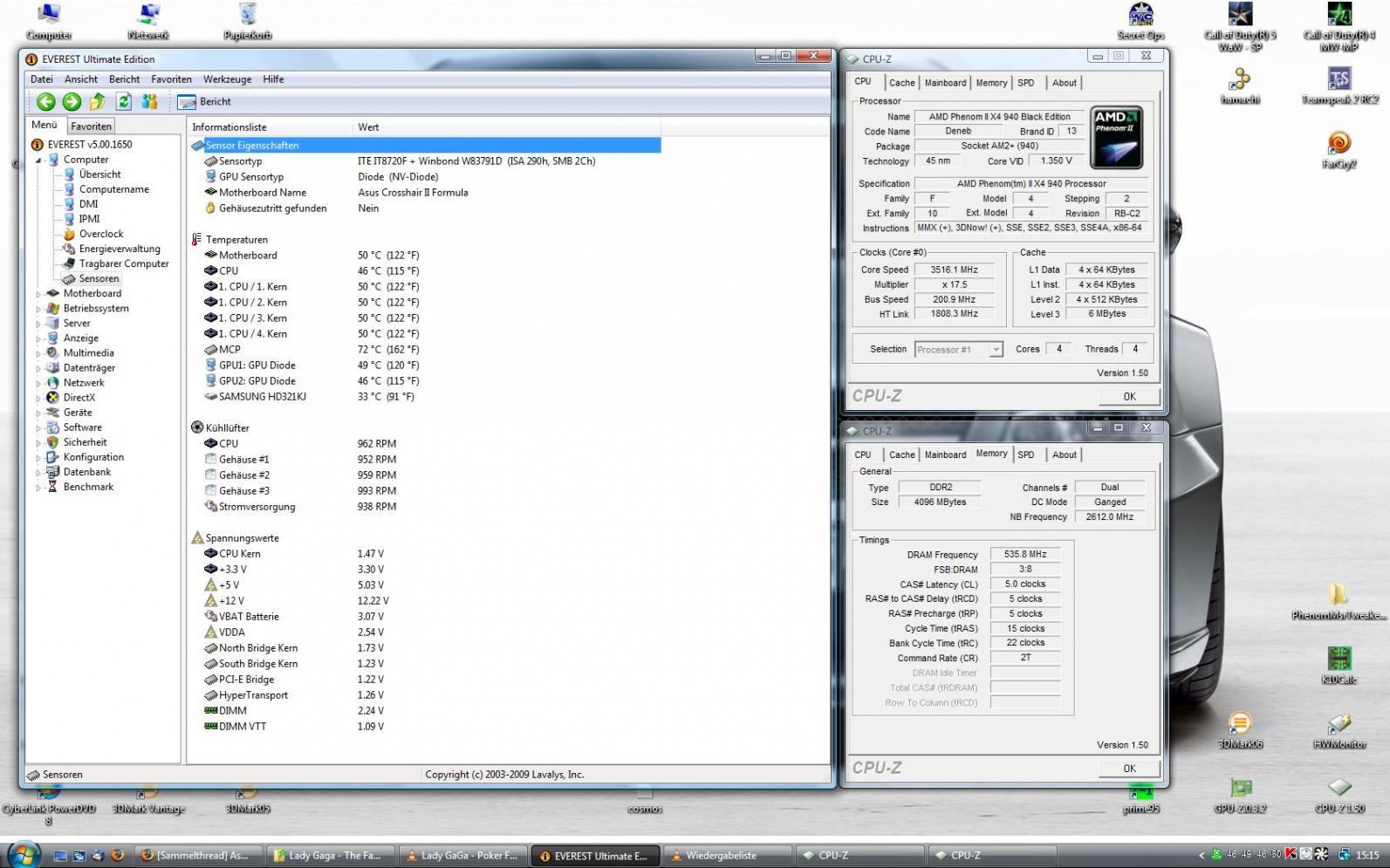
Task: Click the Up level arrow icon in EVEREST
Action: tap(98, 101)
